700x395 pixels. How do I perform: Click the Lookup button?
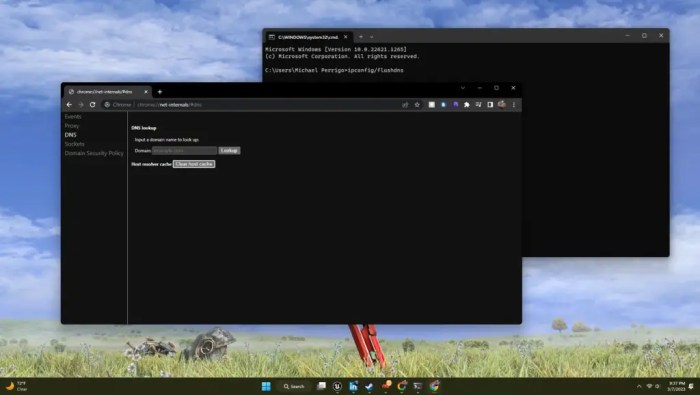[x=229, y=150]
